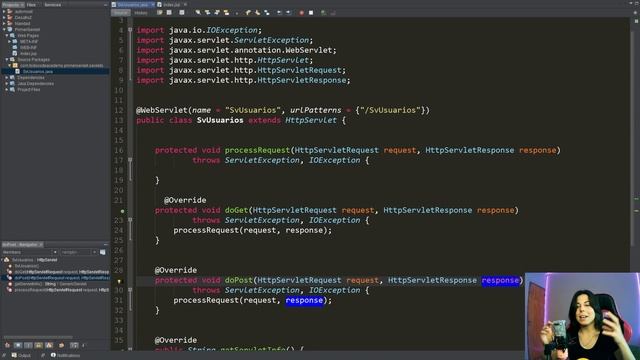Select the WEB-INF folder in the tree
Image resolution: width=640 pixels, height=360 pixels.
pos(28,47)
